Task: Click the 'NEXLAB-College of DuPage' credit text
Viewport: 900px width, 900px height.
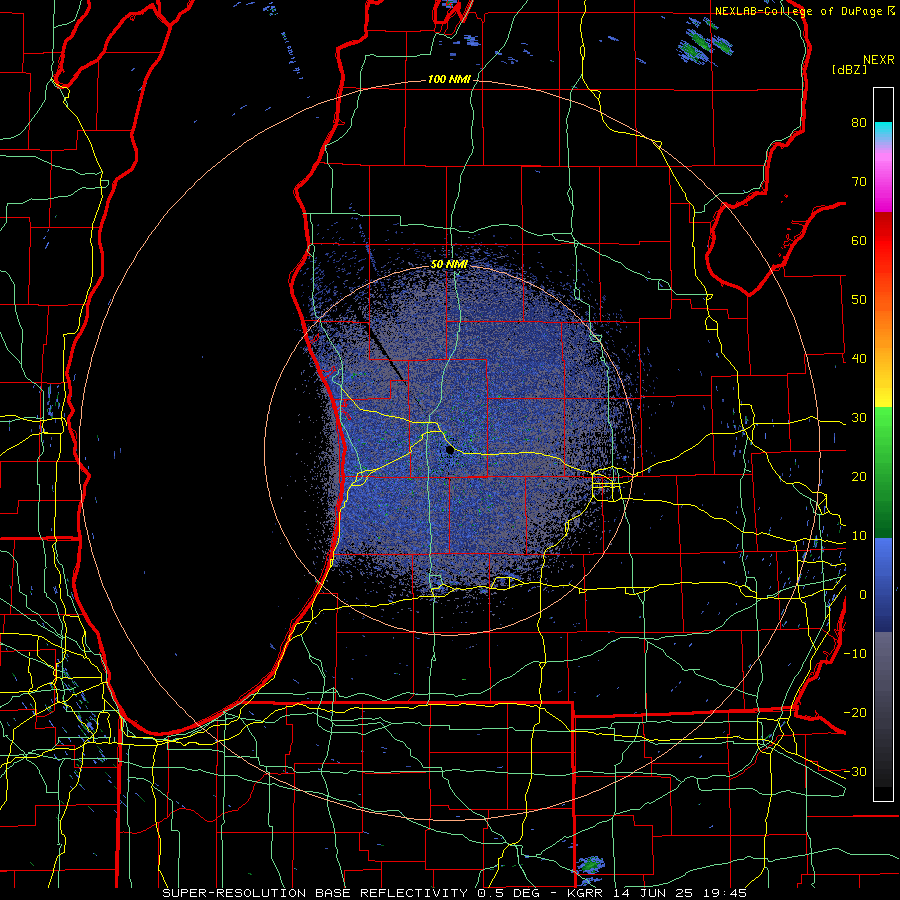Action: tap(798, 11)
